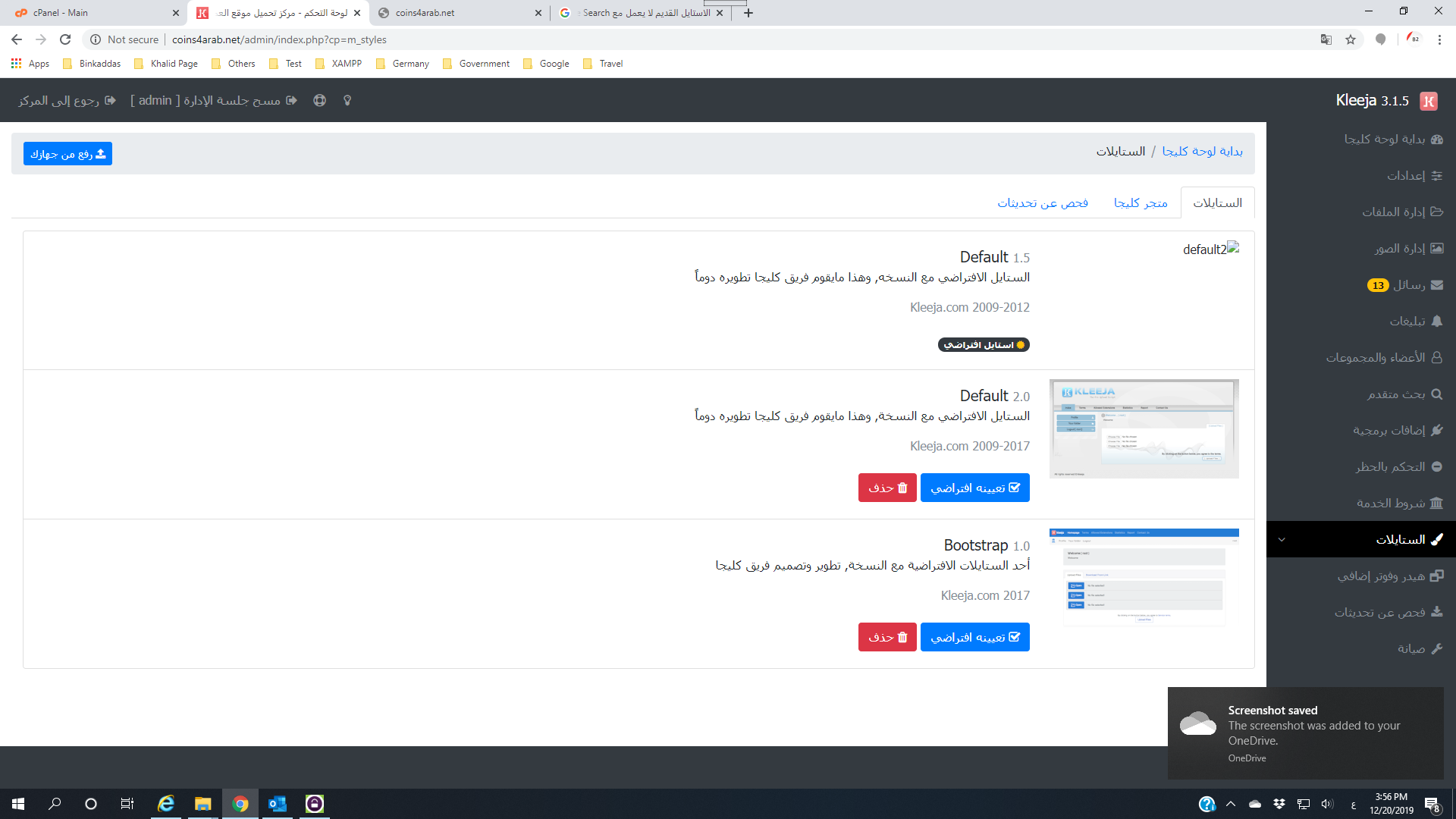
Task: Open Chrome three-dot menu
Action: 1439,39
